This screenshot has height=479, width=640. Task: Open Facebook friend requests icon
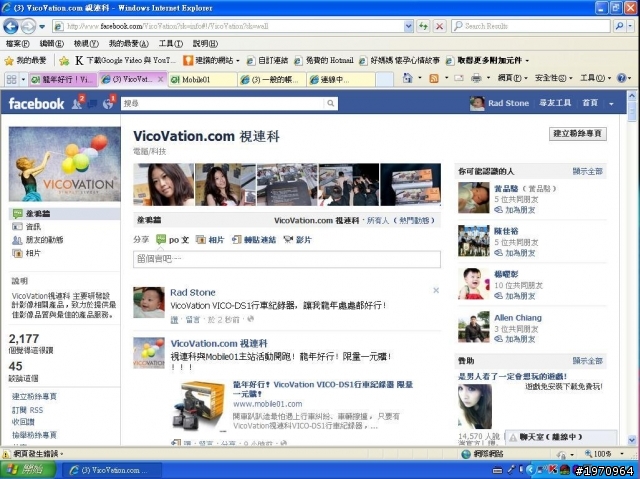click(78, 103)
